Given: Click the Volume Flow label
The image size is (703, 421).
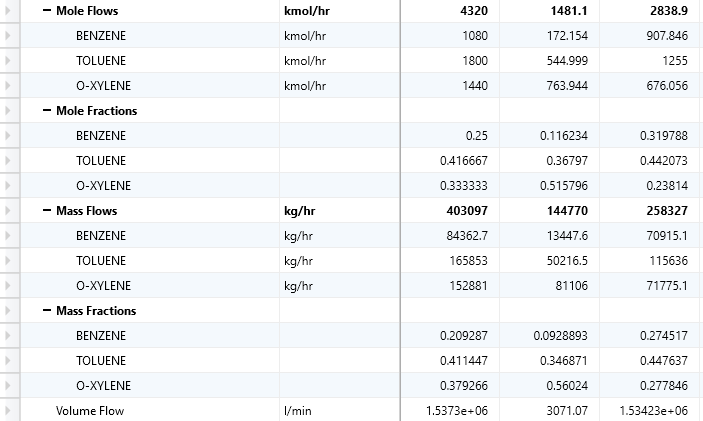Looking at the screenshot, I should click(x=90, y=411).
